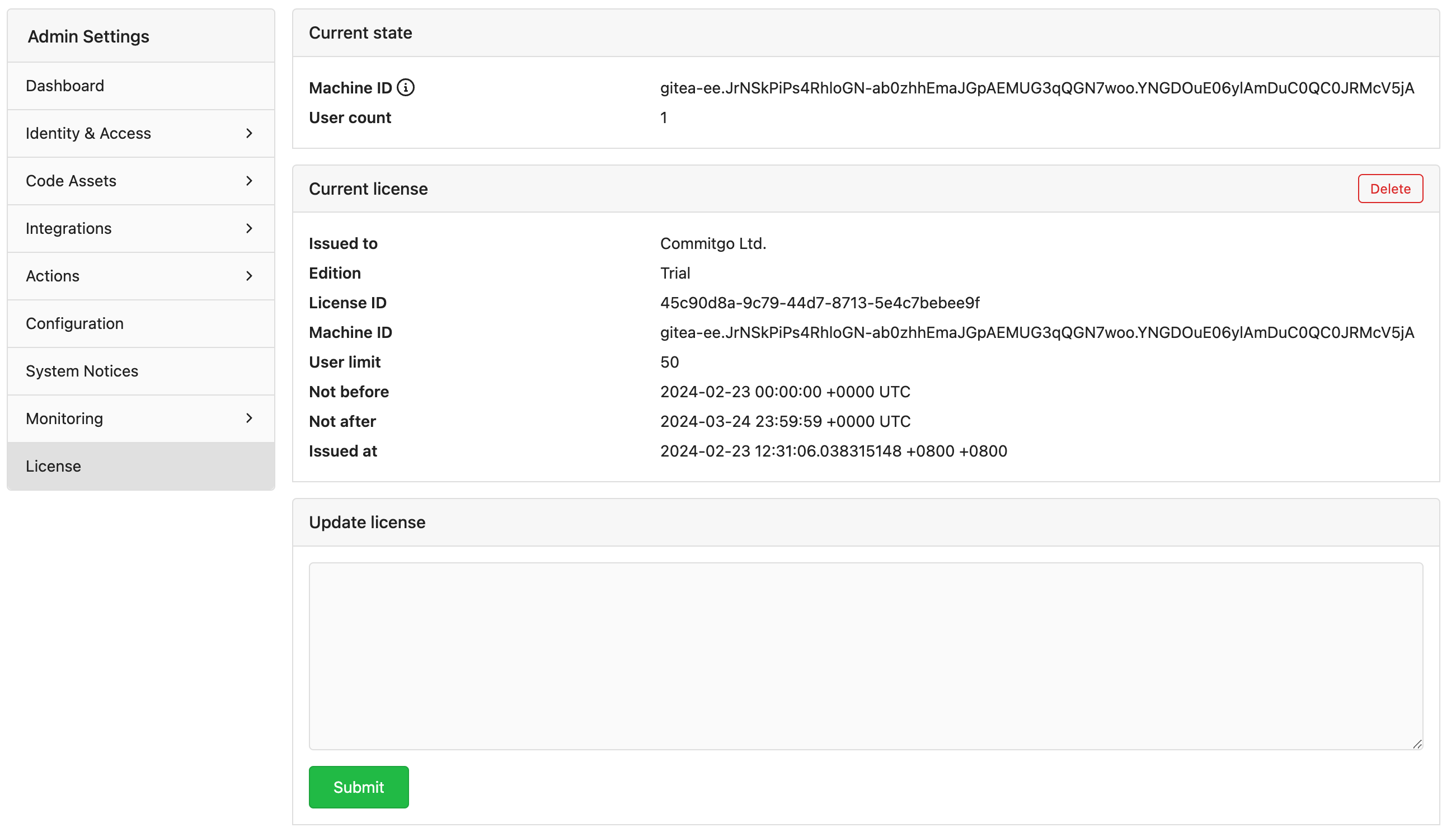The height and width of the screenshot is (837, 1456).
Task: Expand the Identity & Access section
Action: coord(88,133)
